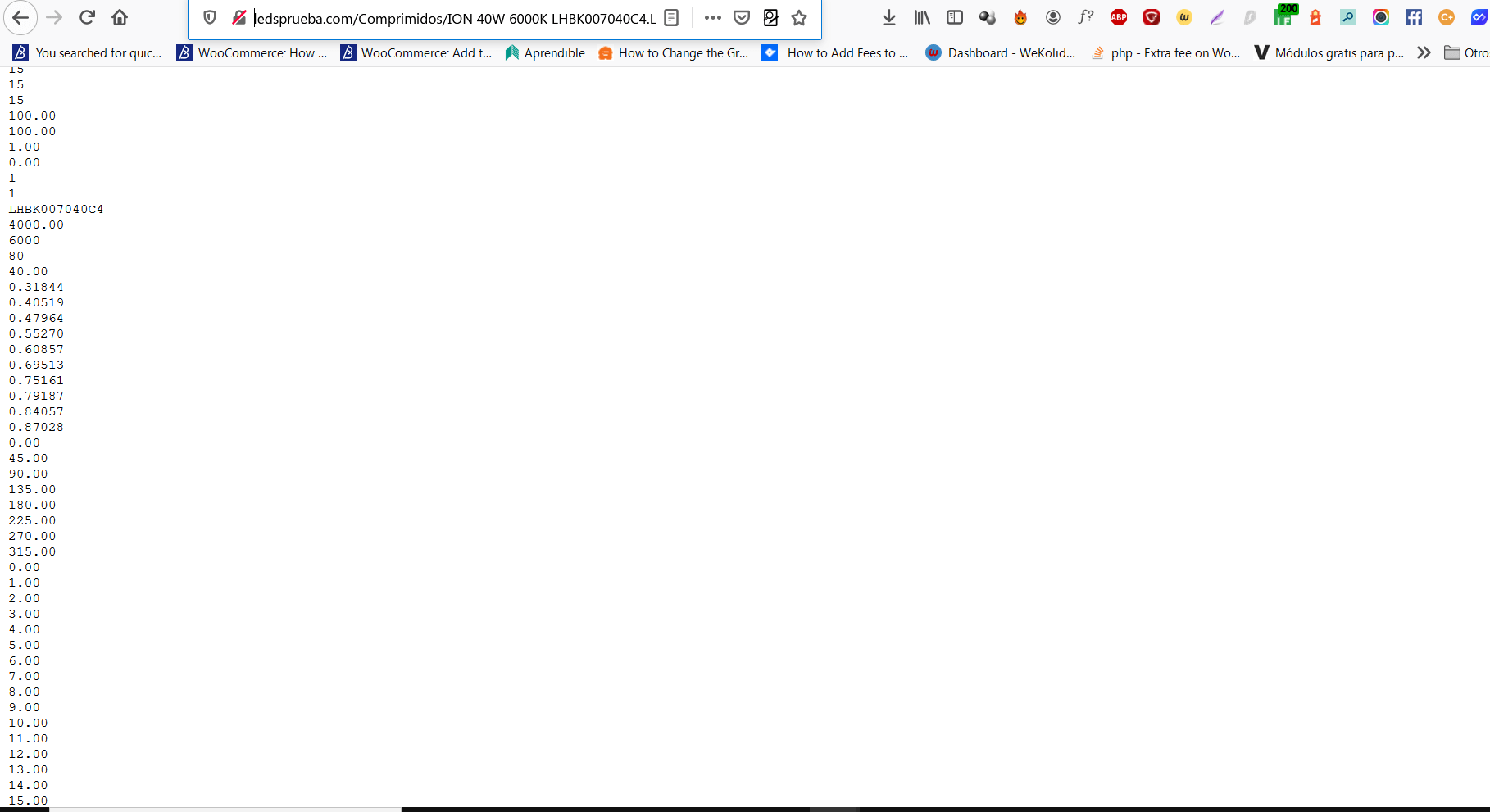Select the value 6000

click(25, 240)
